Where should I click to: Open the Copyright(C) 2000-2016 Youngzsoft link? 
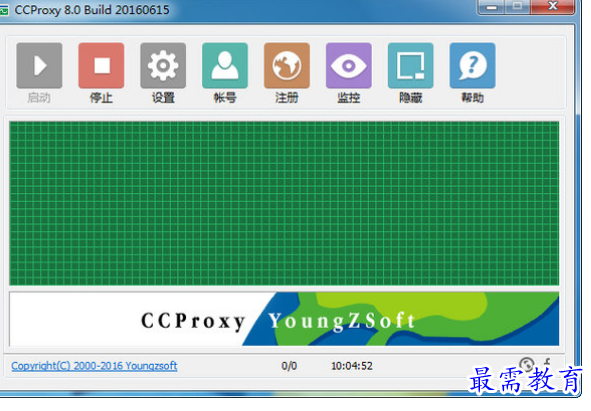point(94,366)
